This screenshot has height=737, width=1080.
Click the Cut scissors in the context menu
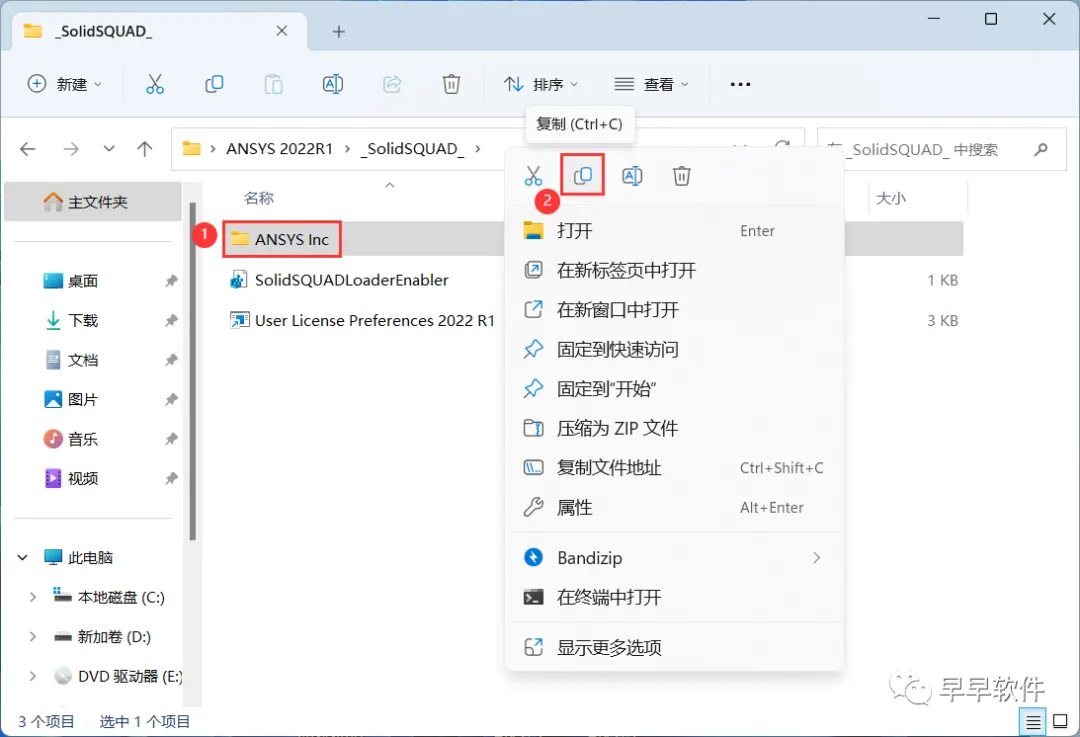coord(533,176)
